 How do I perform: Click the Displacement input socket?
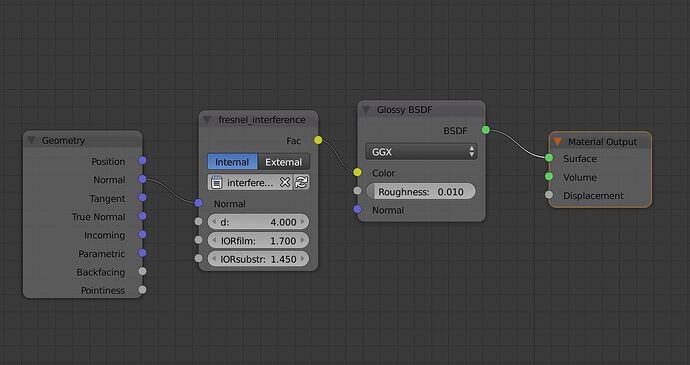[549, 195]
